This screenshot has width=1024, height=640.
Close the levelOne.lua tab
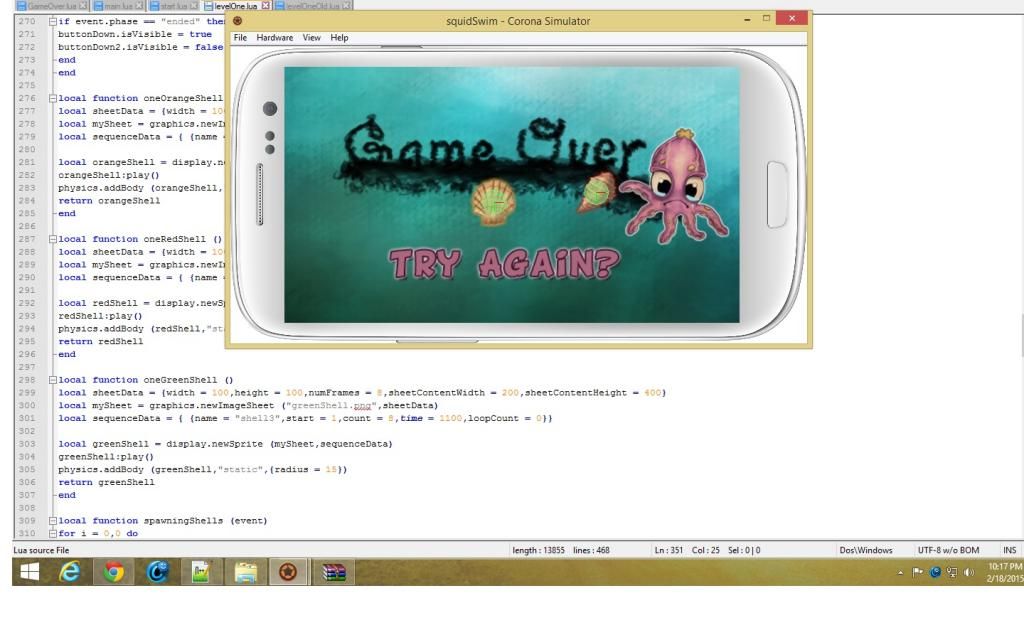coord(265,6)
